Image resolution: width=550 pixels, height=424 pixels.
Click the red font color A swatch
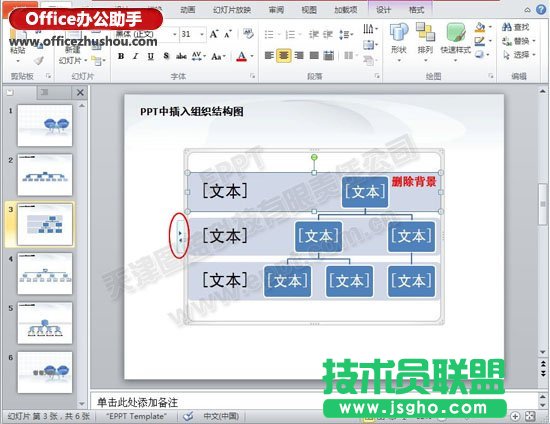(241, 56)
